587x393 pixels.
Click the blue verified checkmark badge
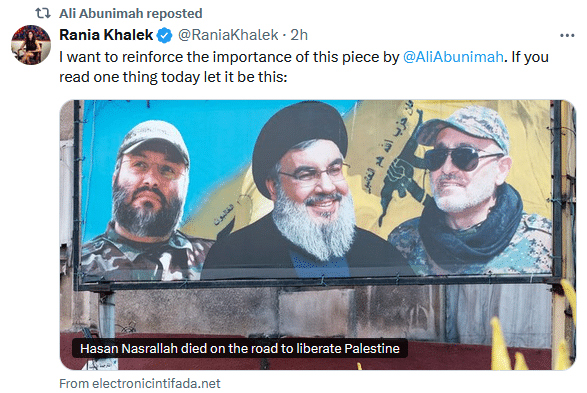[164, 35]
